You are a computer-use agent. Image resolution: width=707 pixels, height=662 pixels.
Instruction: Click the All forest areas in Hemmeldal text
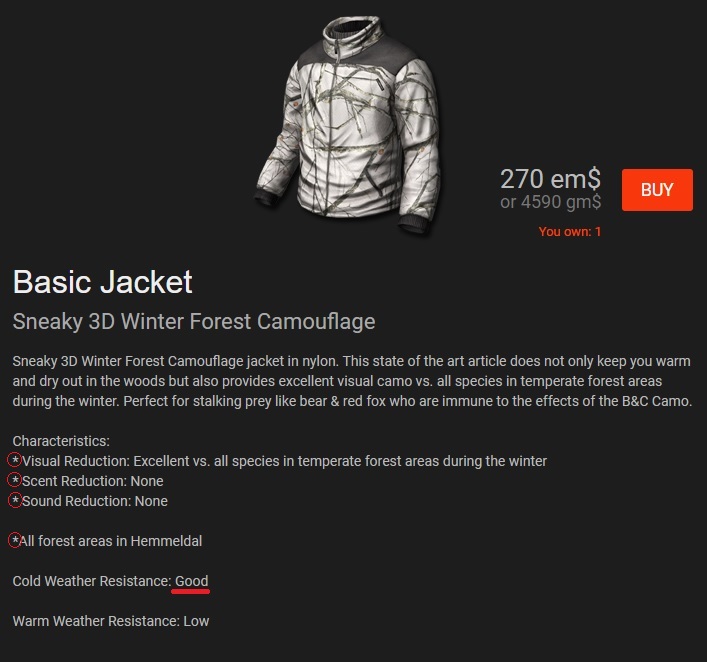click(x=111, y=541)
